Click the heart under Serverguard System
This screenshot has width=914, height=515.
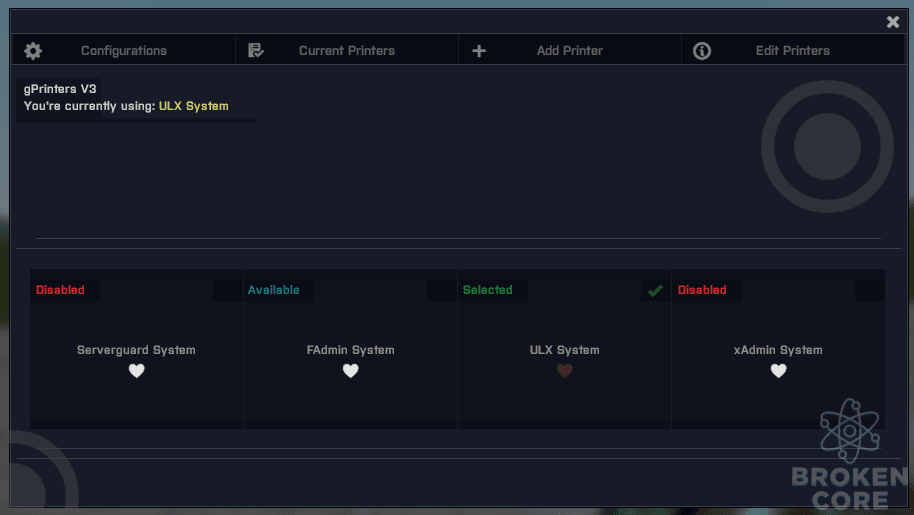136,371
